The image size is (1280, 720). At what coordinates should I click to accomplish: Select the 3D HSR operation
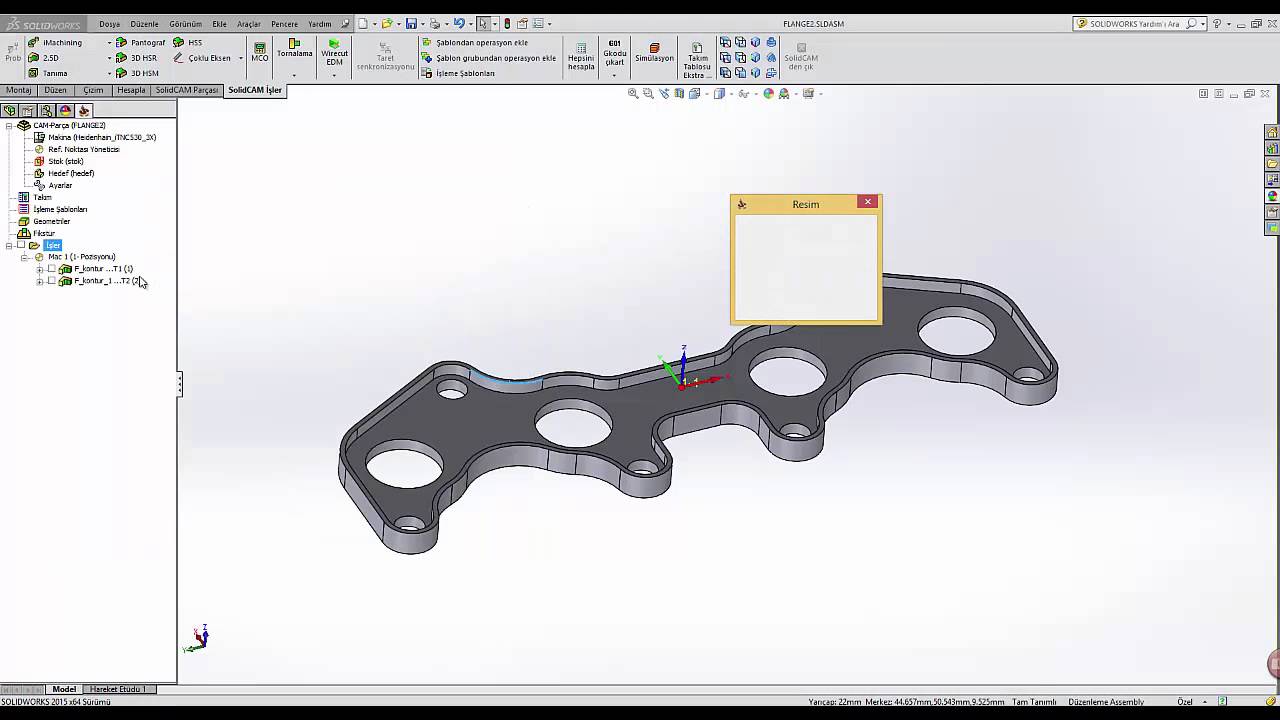pos(136,58)
